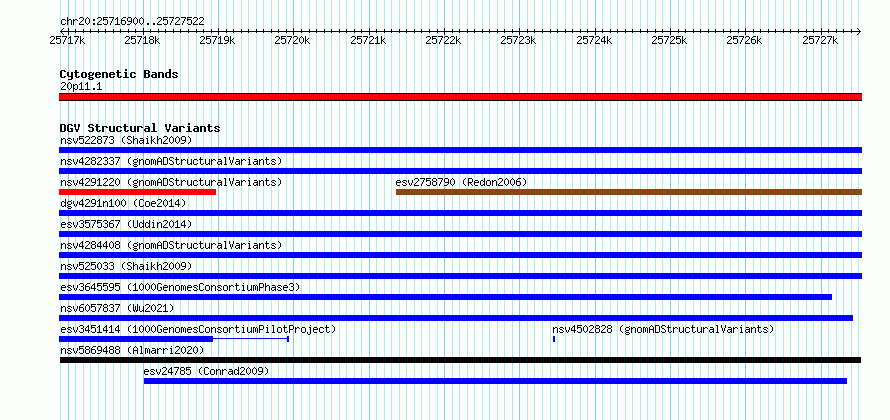Open variant label nsv522873 (Shaikh2009)
This screenshot has width=890, height=420.
(126, 140)
